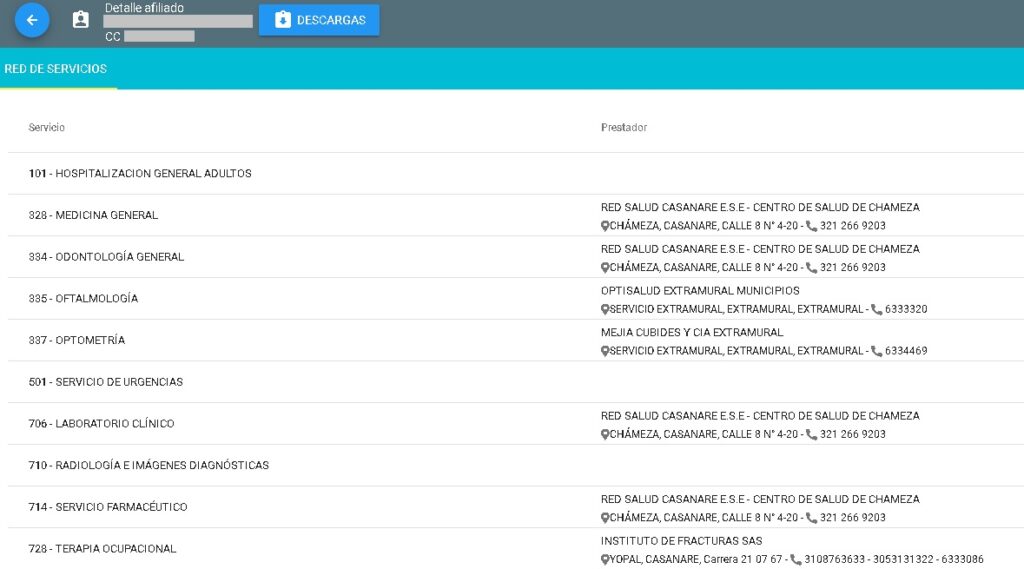Select row 337 - OPTOMETRÍA
The height and width of the screenshot is (569, 1024).
pos(516,340)
